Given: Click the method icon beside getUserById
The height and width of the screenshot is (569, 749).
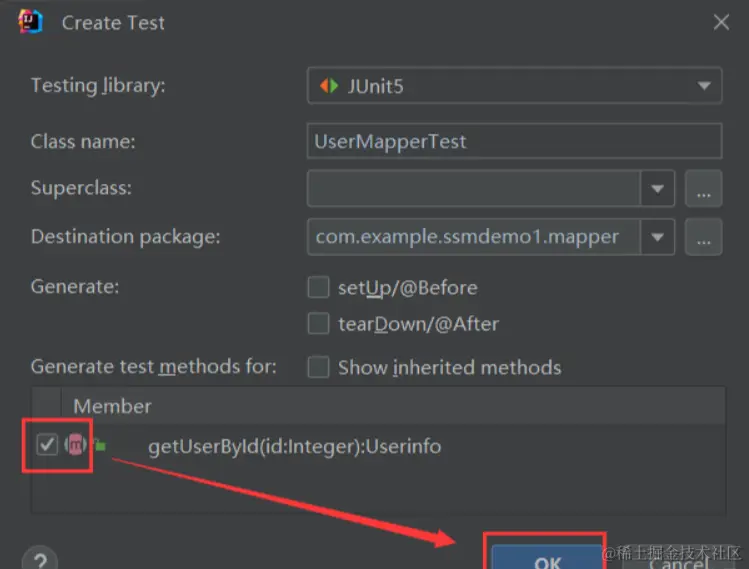Looking at the screenshot, I should tap(75, 445).
